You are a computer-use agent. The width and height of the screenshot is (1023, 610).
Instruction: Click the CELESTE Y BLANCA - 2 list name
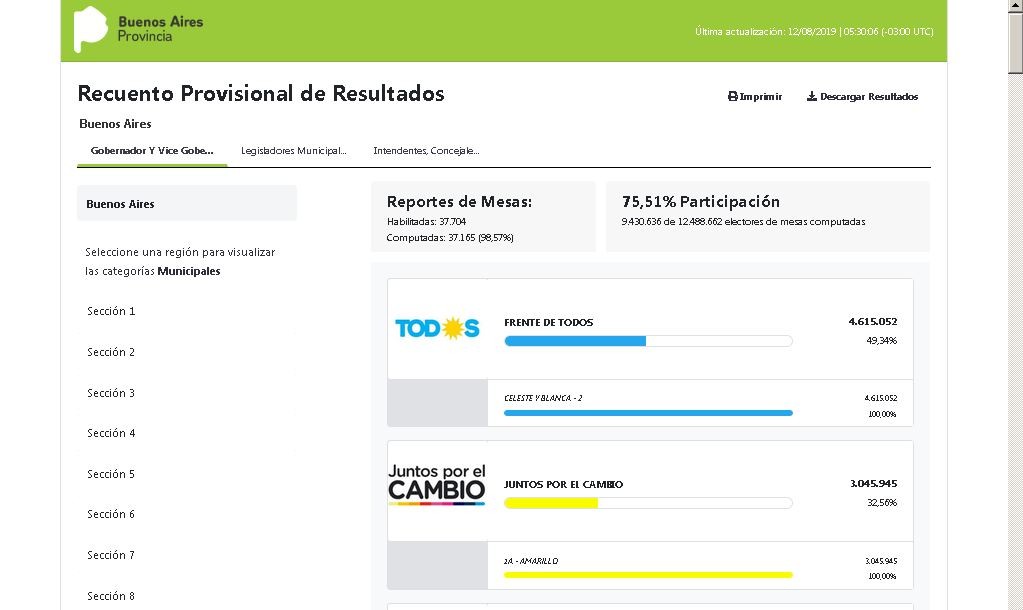(x=543, y=398)
